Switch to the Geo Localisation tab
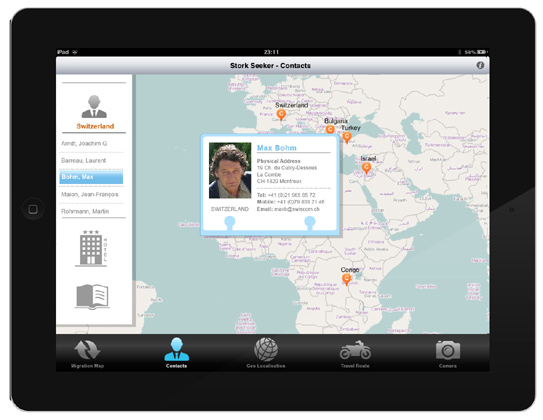 pos(266,354)
